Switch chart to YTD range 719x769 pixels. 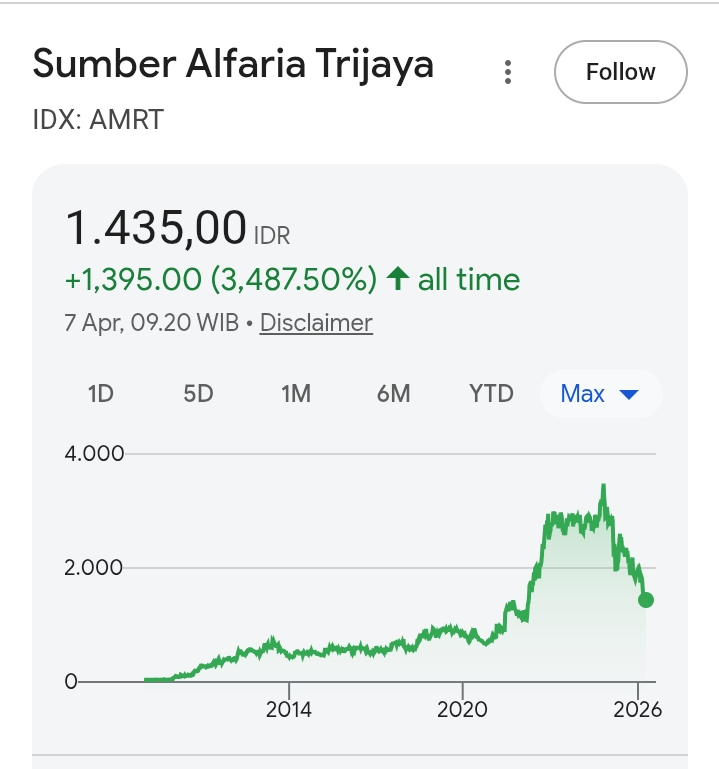click(491, 394)
